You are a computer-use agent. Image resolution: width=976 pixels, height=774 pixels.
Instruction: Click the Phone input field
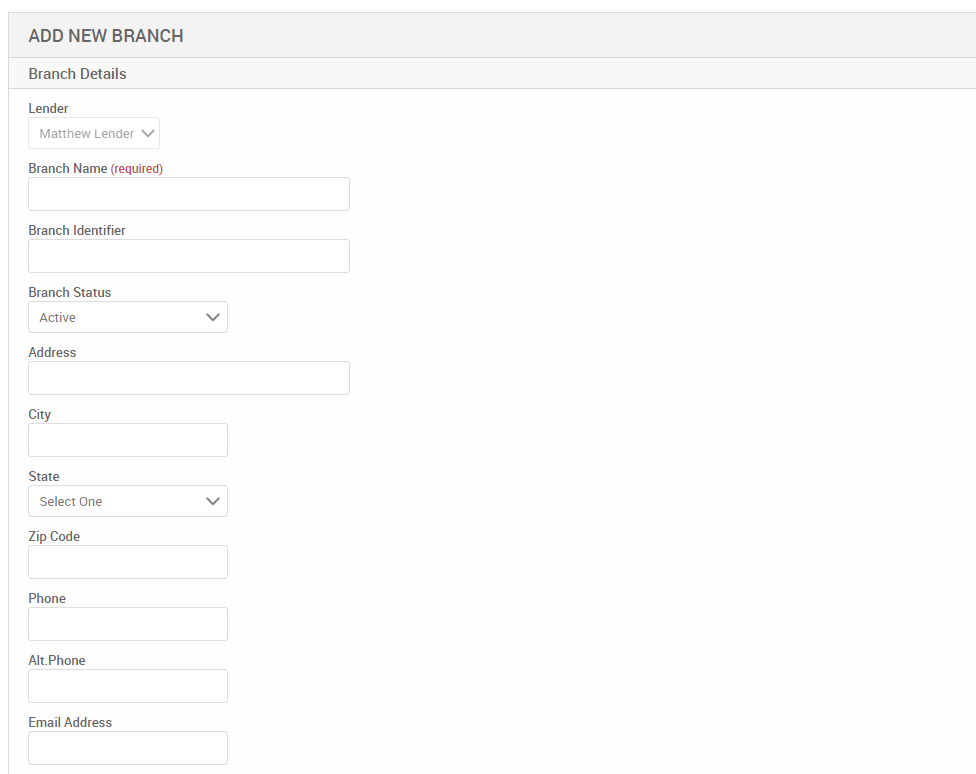coord(127,623)
